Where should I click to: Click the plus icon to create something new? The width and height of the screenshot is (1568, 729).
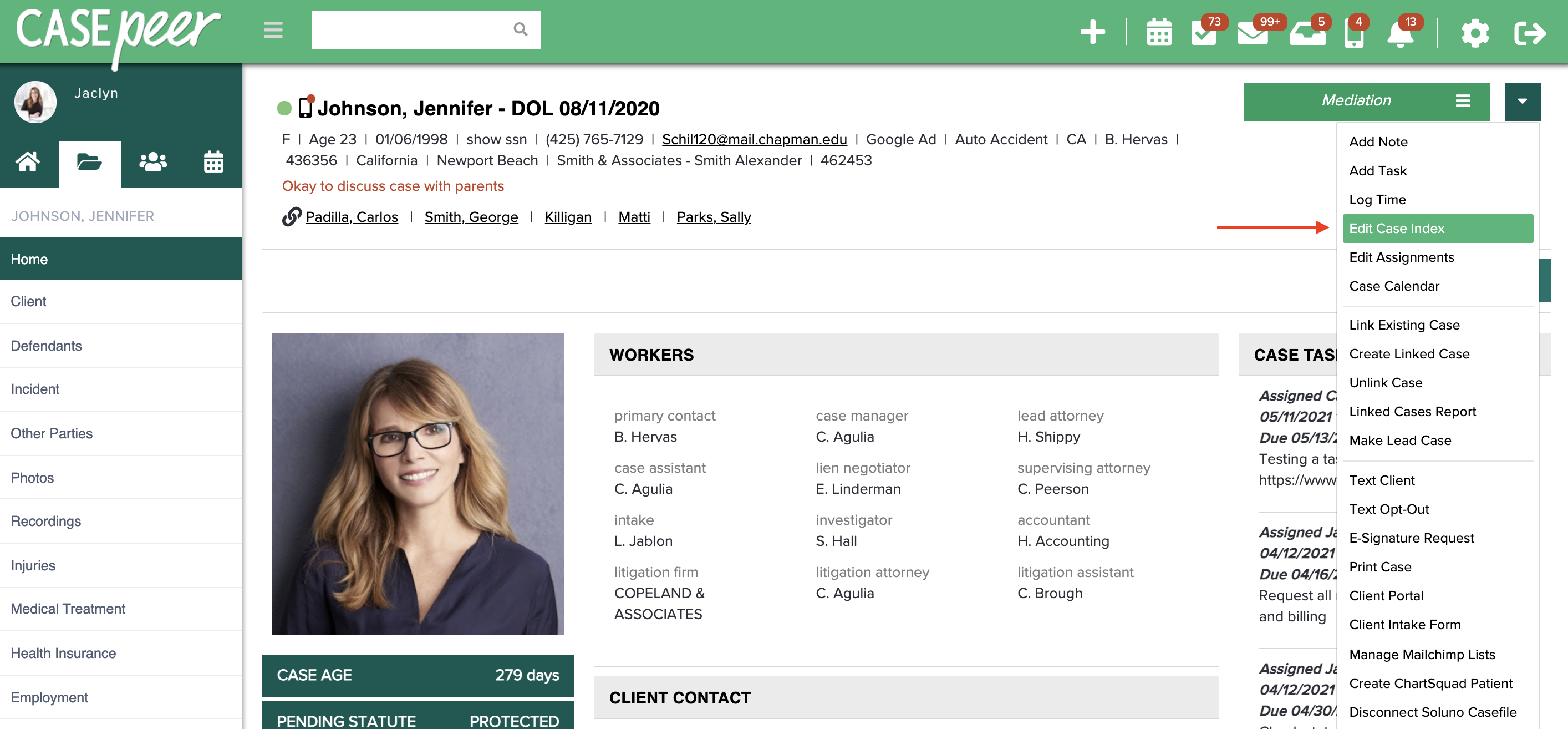(x=1092, y=32)
